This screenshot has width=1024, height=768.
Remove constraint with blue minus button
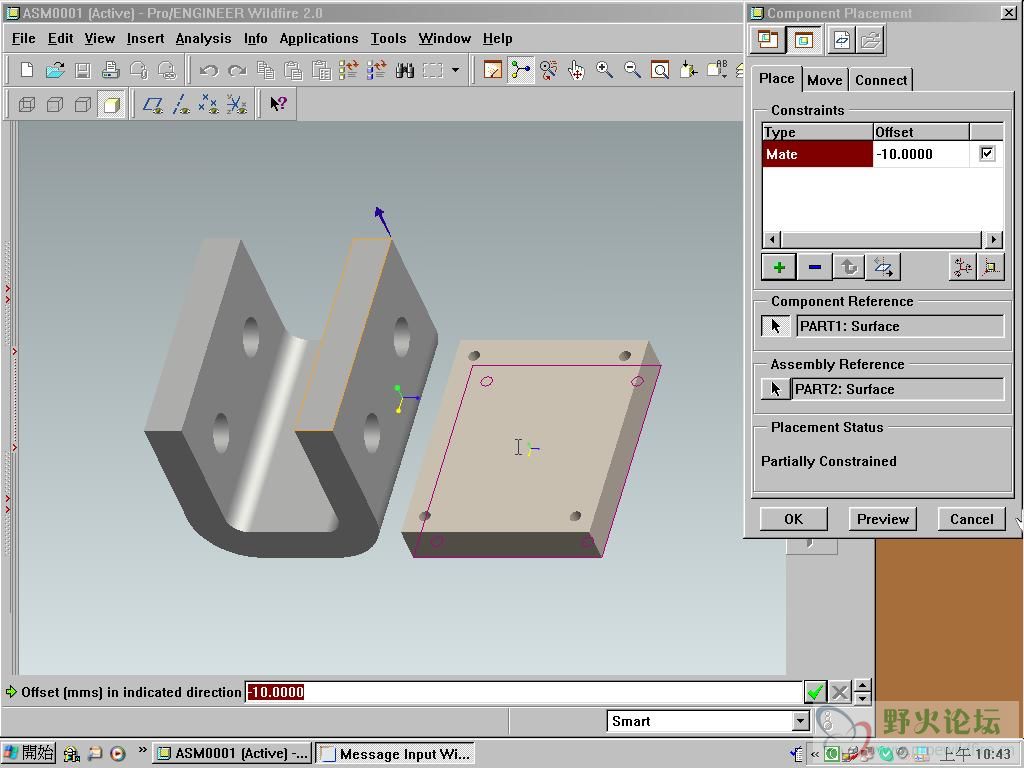[814, 267]
